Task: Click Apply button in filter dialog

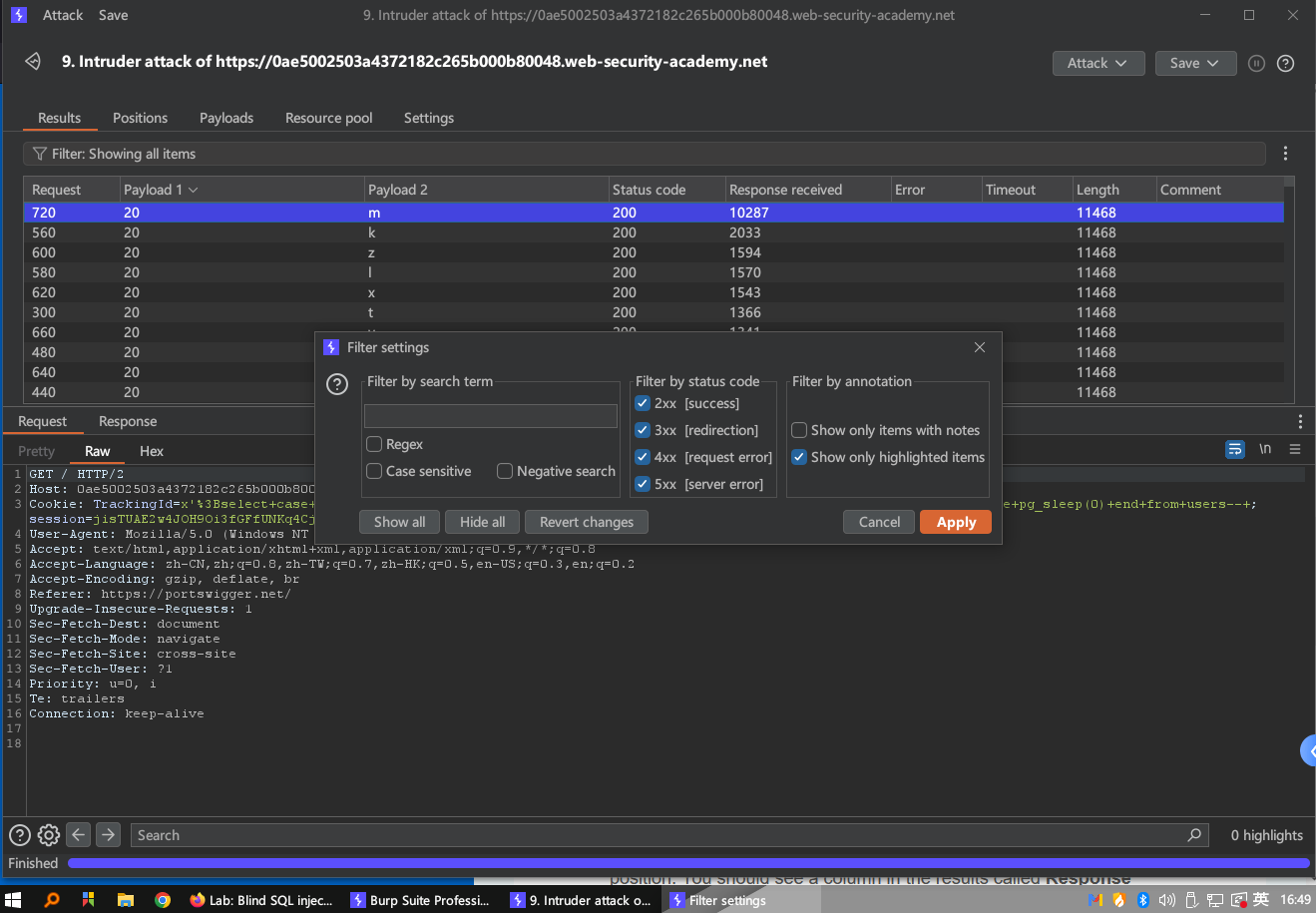Action: pyautogui.click(x=956, y=522)
